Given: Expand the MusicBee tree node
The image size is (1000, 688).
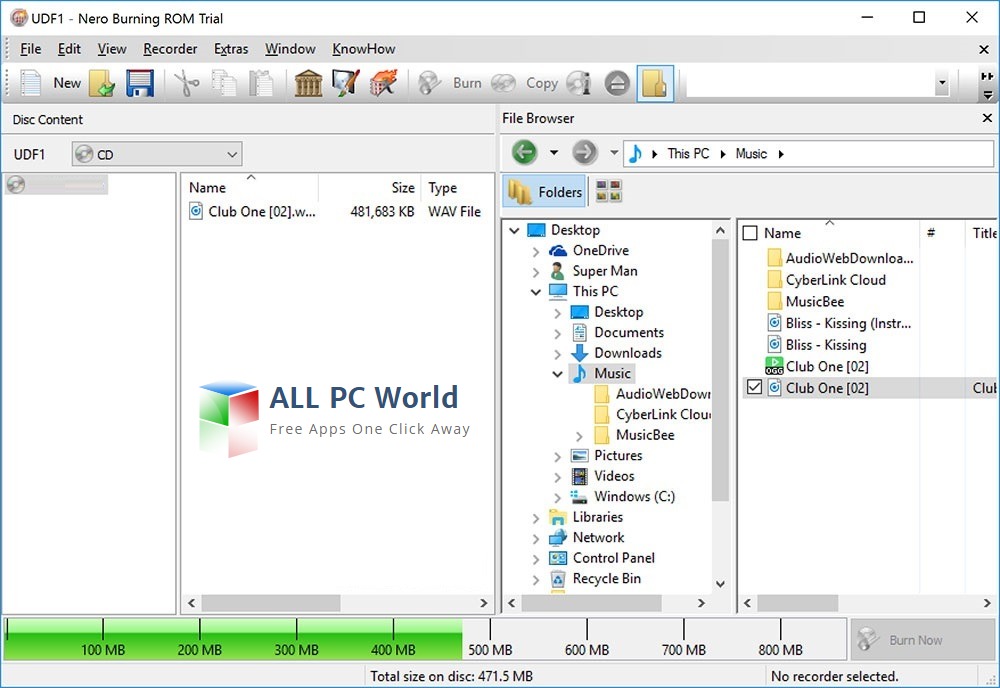Looking at the screenshot, I should [x=579, y=435].
